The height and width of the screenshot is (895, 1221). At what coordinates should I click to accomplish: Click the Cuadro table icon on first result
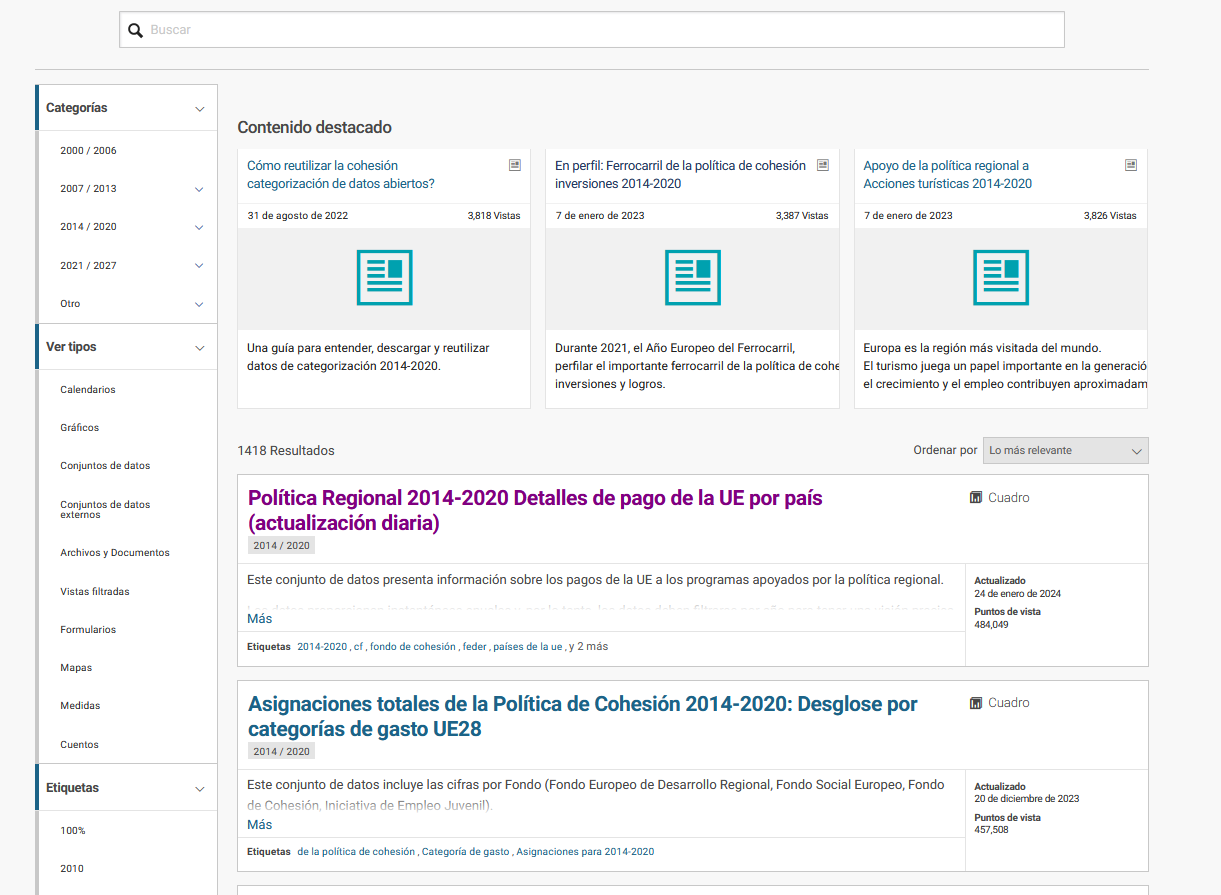point(975,497)
